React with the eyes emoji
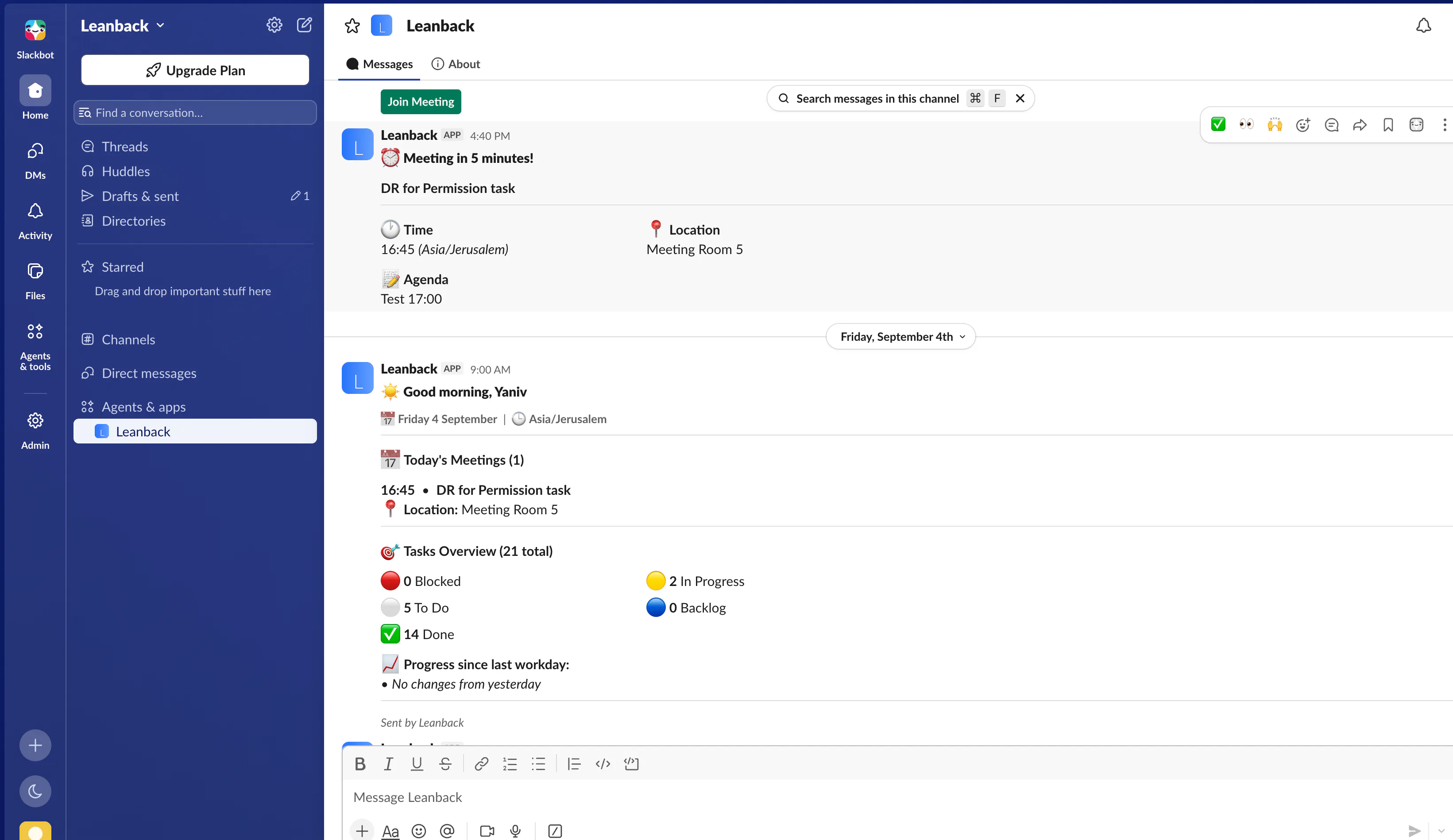The image size is (1453, 840). 1246,124
